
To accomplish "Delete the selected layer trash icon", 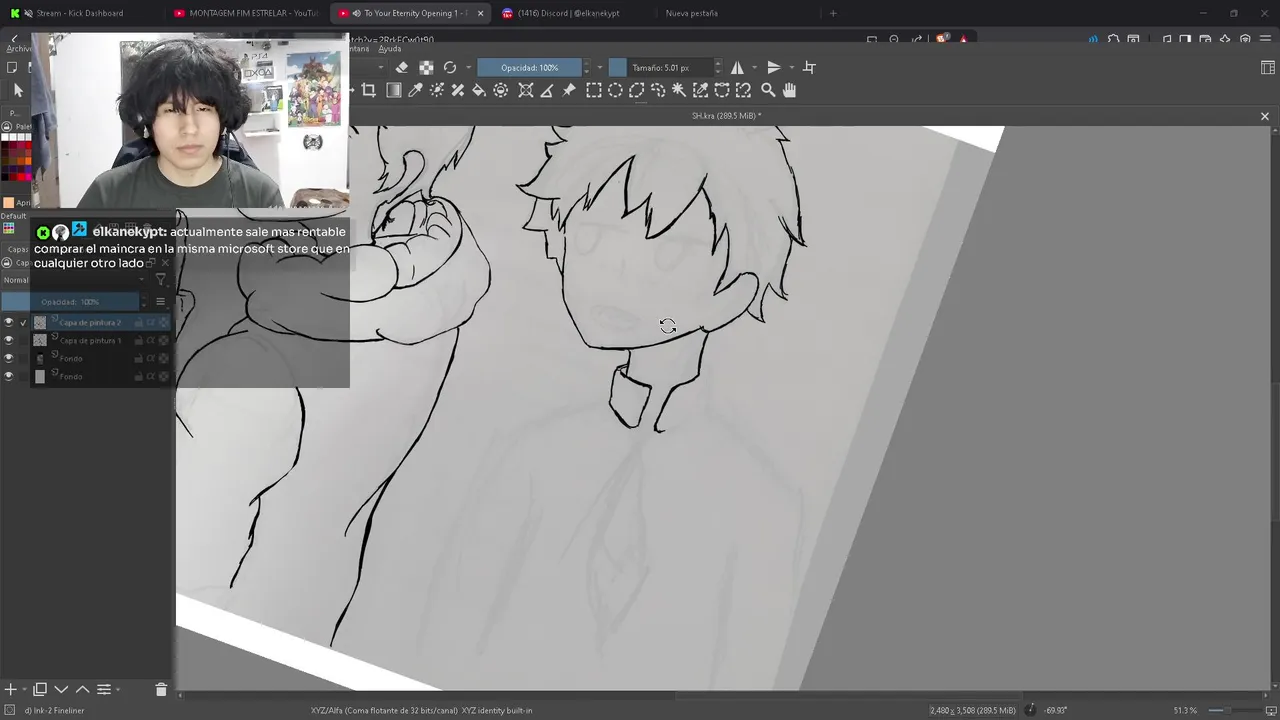I will pos(161,689).
